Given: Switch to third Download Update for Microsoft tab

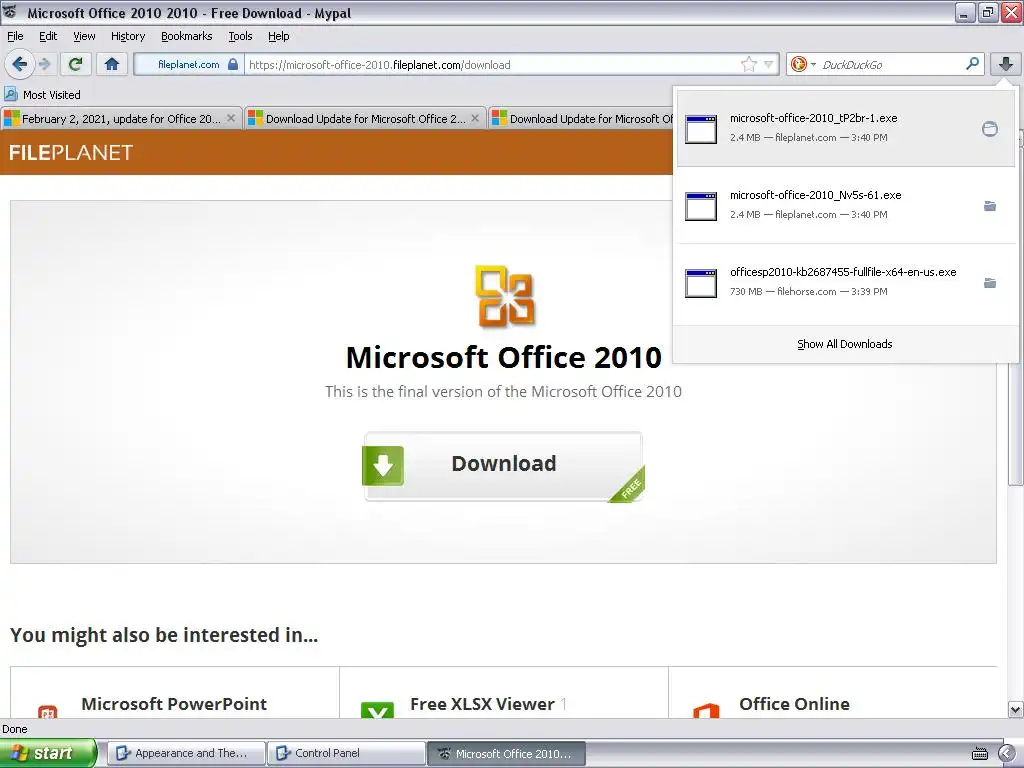Looking at the screenshot, I should 581,118.
